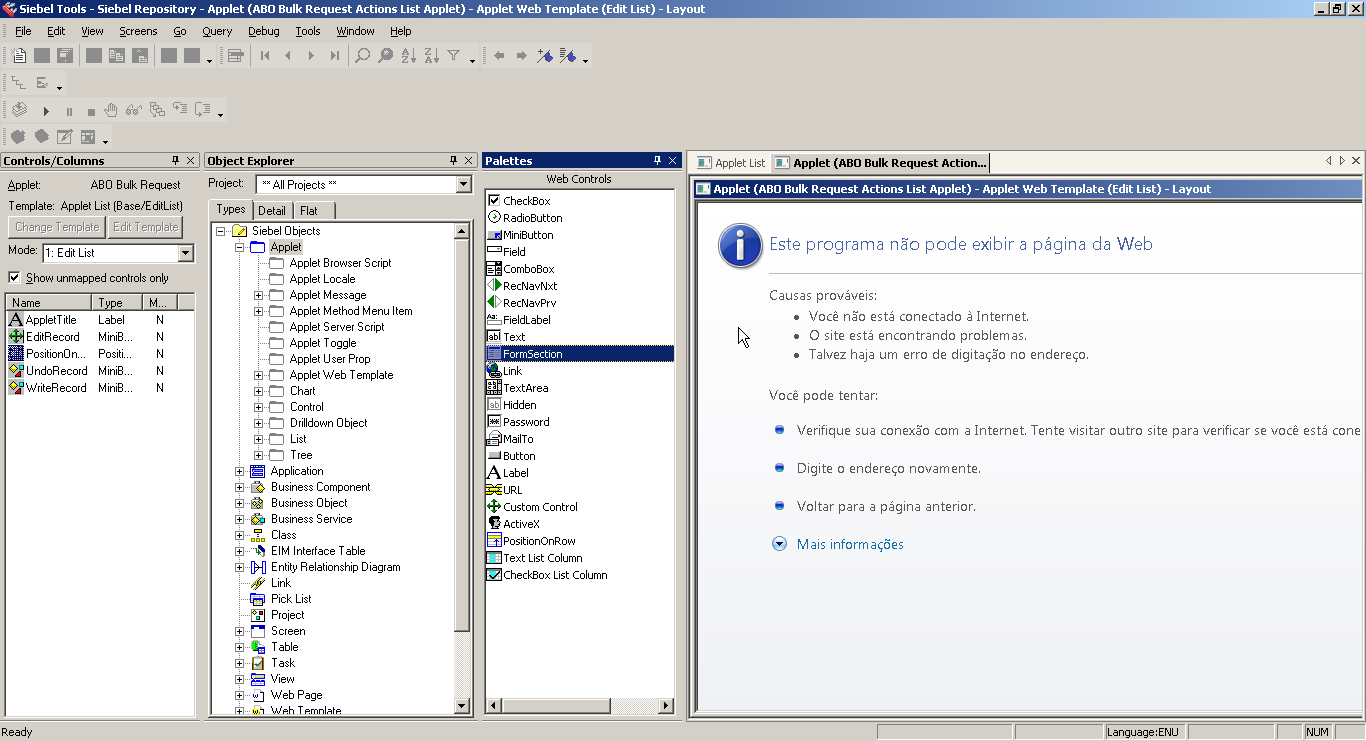Select the RadioButton palette control
The width and height of the screenshot is (1366, 741).
pyautogui.click(x=532, y=218)
